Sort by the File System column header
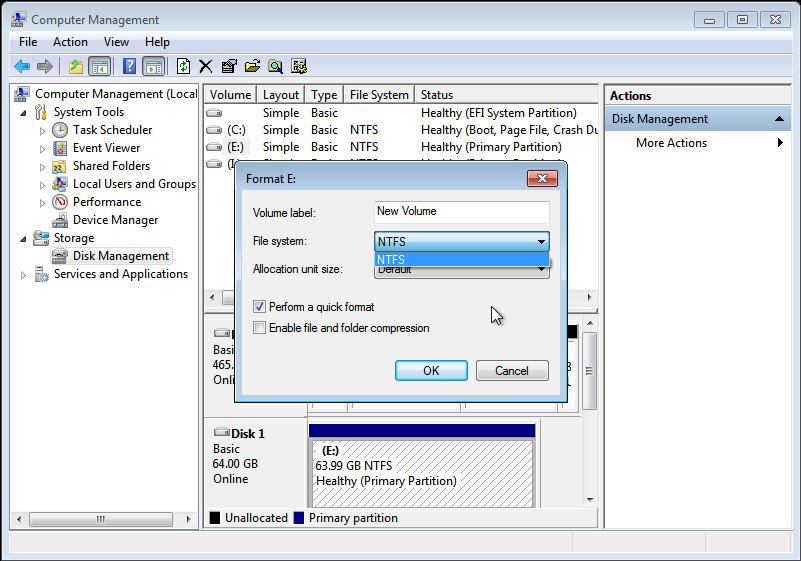Image resolution: width=801 pixels, height=561 pixels. [x=379, y=95]
